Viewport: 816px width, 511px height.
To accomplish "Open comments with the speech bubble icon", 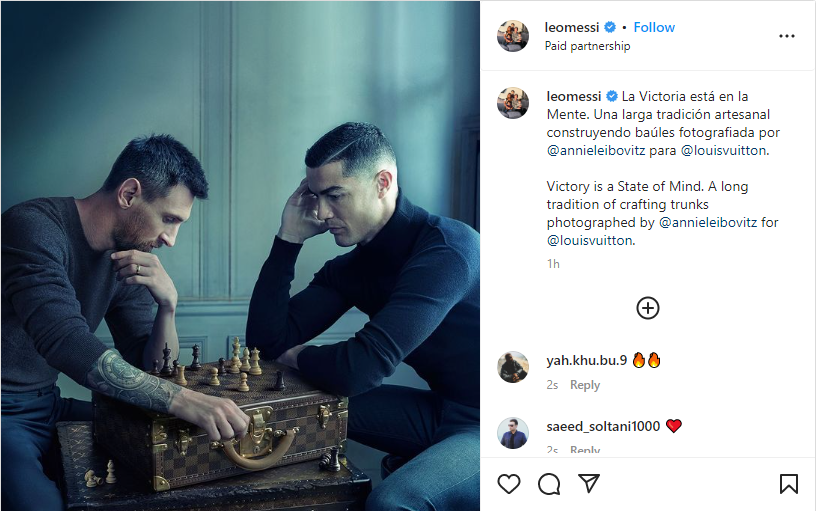I will [x=549, y=484].
